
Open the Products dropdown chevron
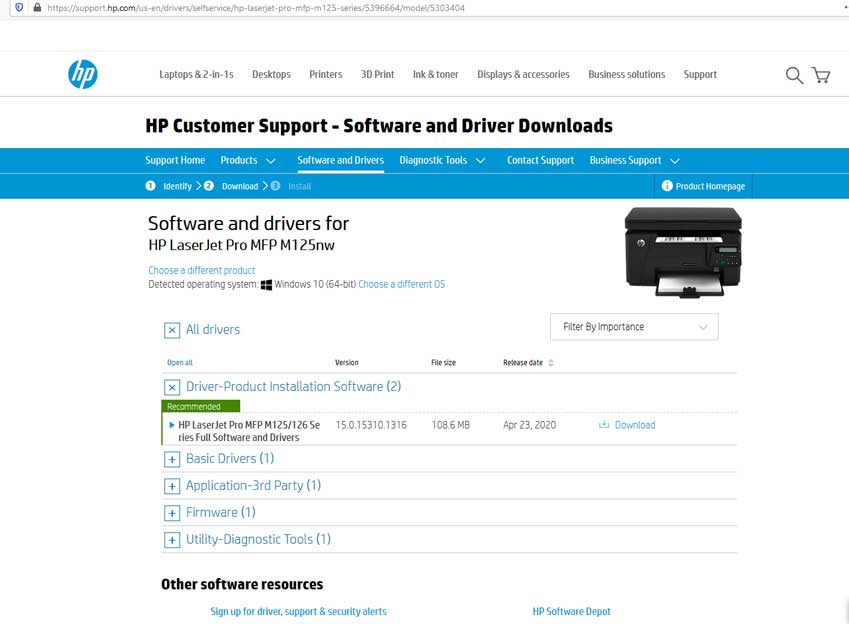pos(271,161)
